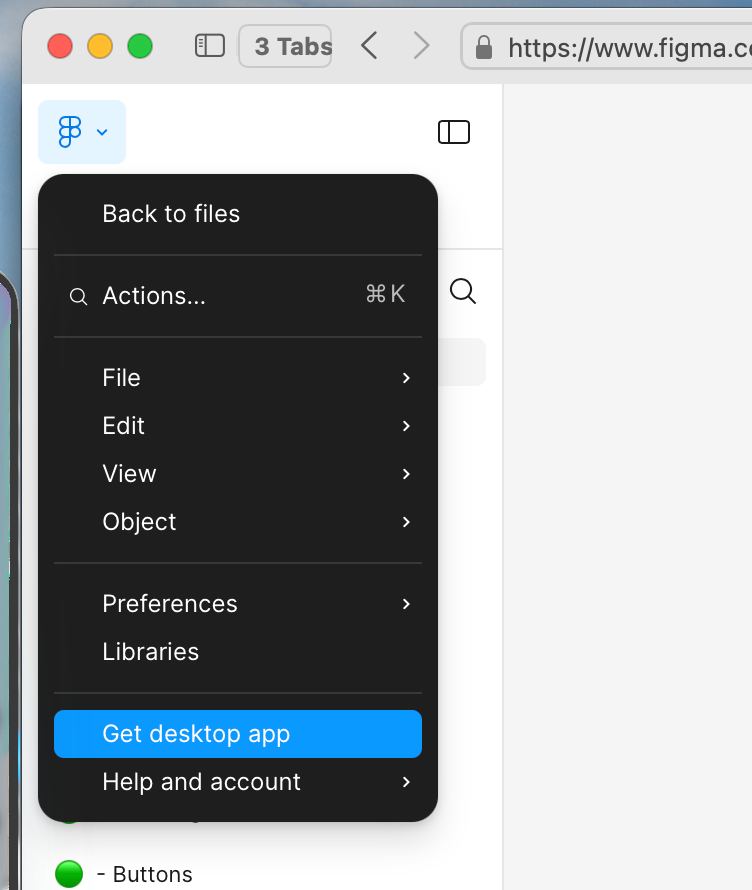Expand the Edit submenu

[237, 426]
